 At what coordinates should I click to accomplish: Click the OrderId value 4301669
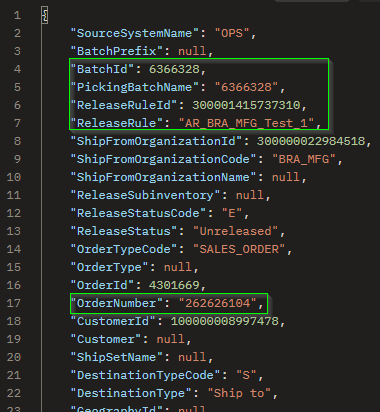coord(174,285)
